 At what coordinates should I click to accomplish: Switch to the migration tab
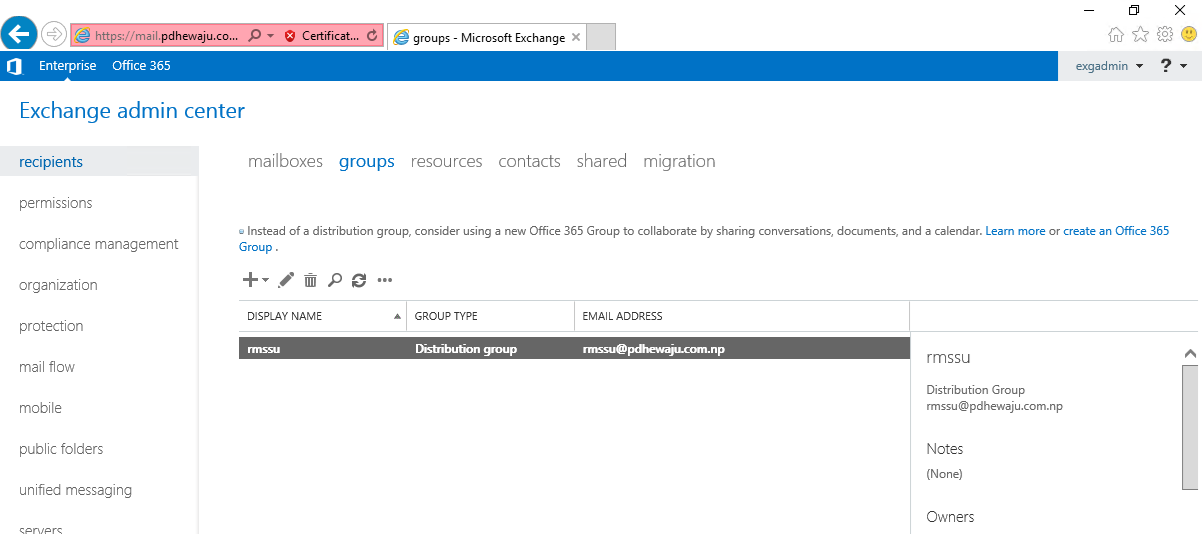(680, 161)
